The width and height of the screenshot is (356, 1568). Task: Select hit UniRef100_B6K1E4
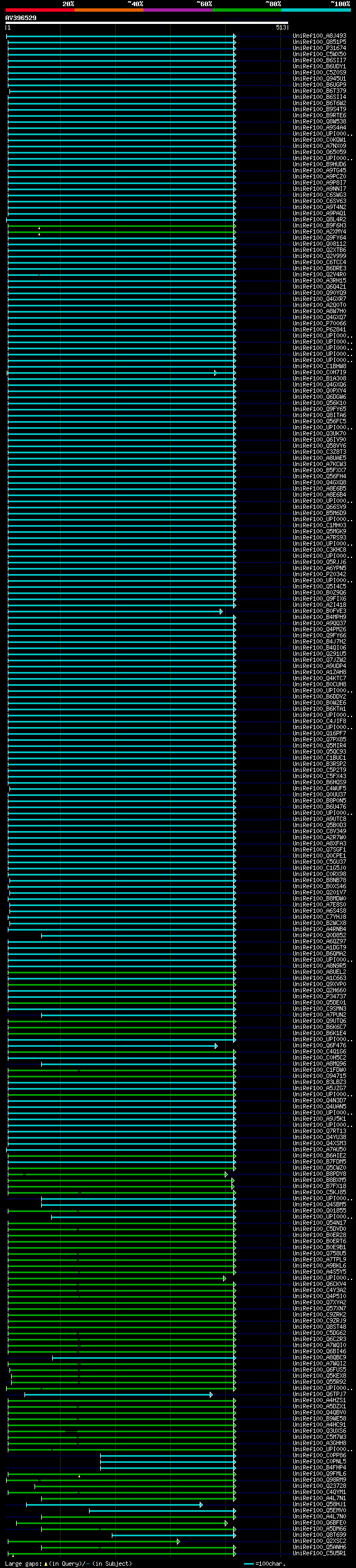(319, 1033)
